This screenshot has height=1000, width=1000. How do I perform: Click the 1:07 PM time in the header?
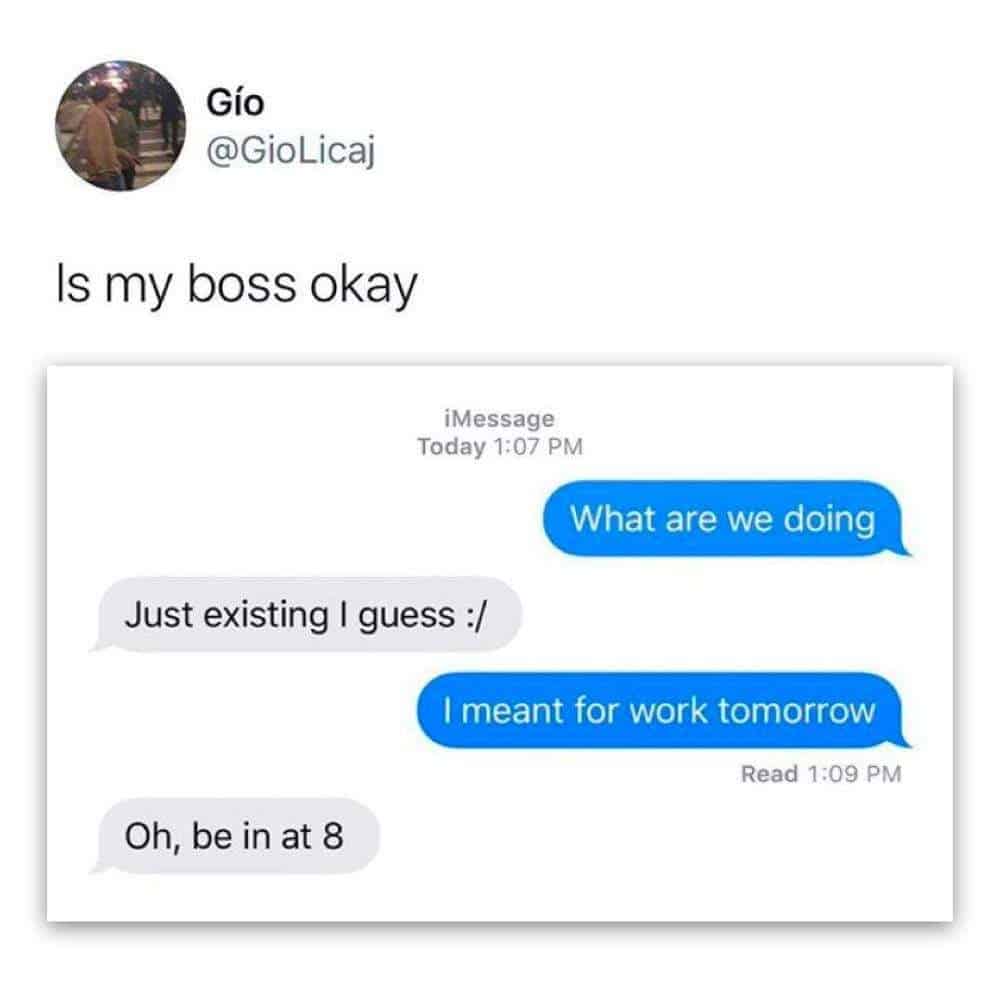[538, 446]
